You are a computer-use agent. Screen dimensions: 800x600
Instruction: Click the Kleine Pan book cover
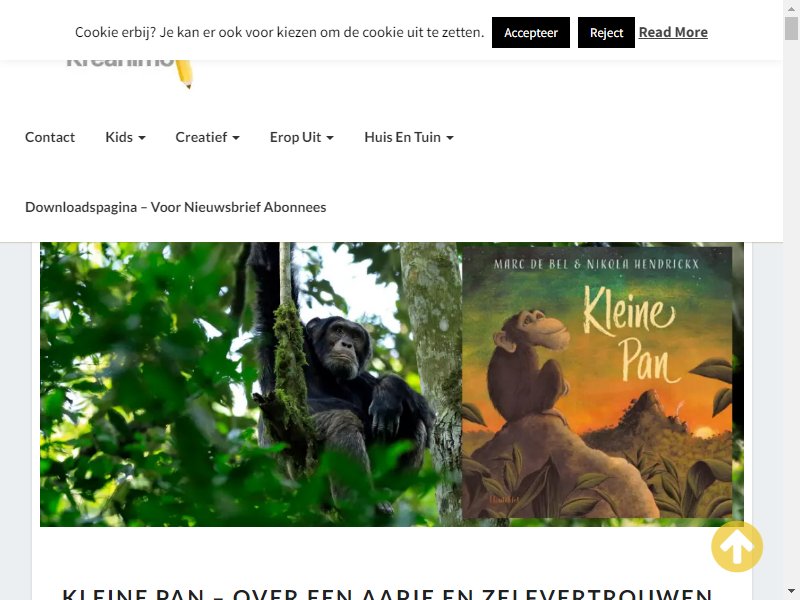click(597, 383)
